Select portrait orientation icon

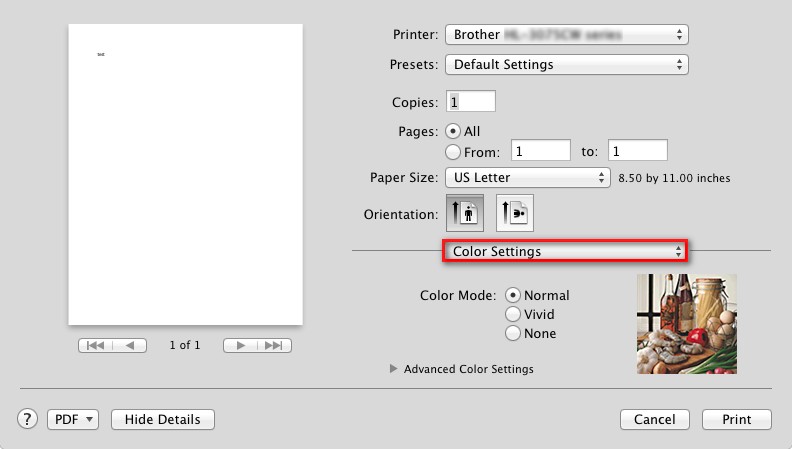pyautogui.click(x=465, y=213)
